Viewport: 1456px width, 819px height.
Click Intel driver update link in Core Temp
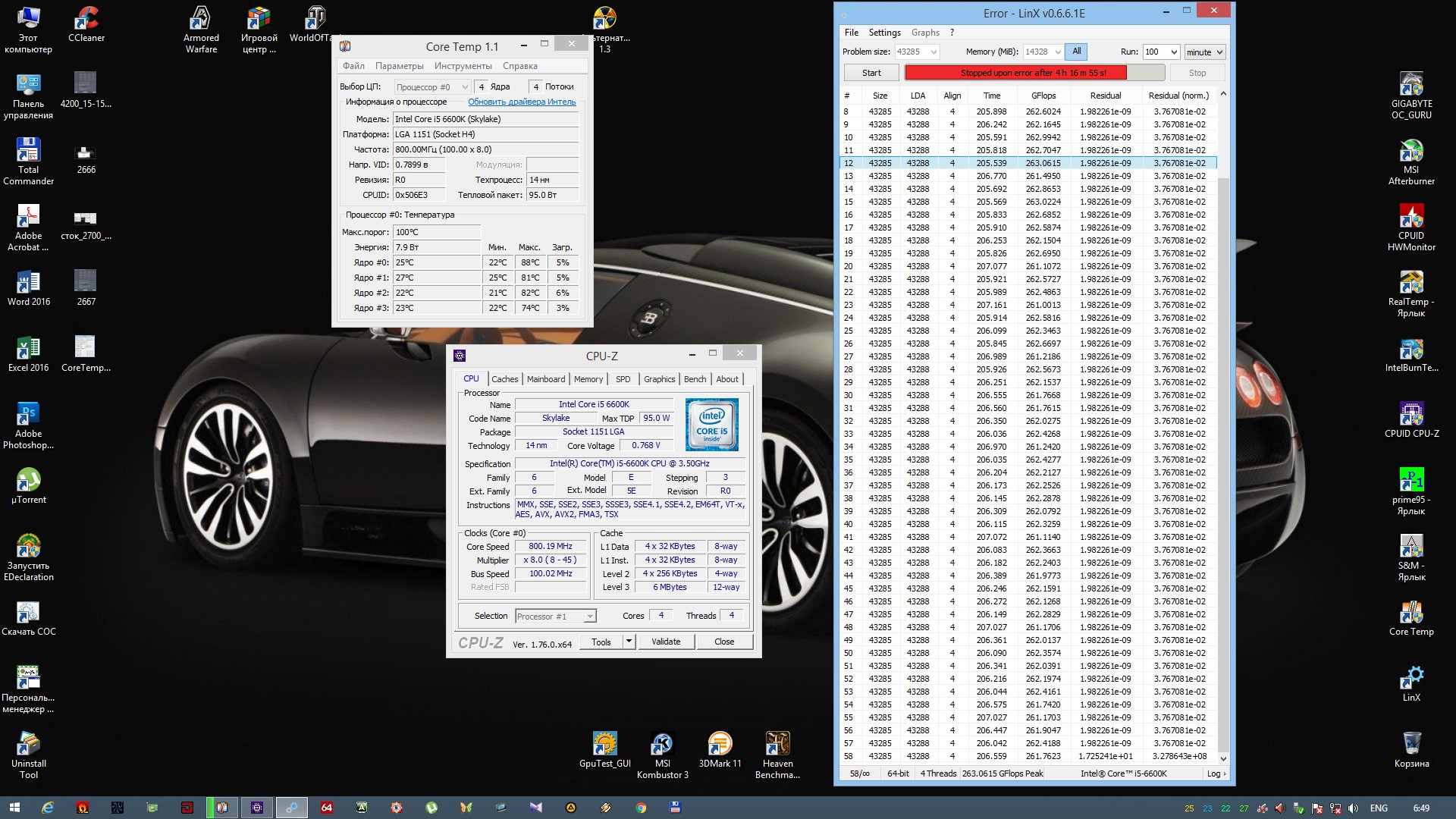coord(522,102)
